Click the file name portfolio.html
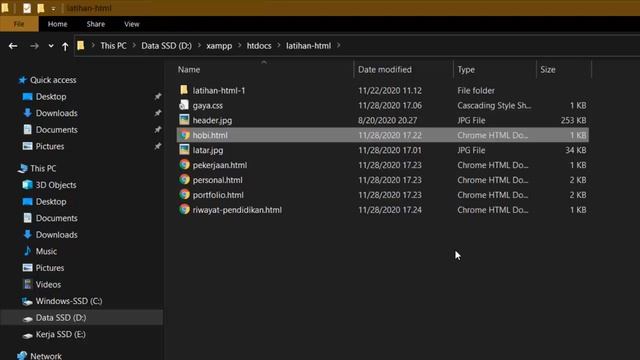 218,195
